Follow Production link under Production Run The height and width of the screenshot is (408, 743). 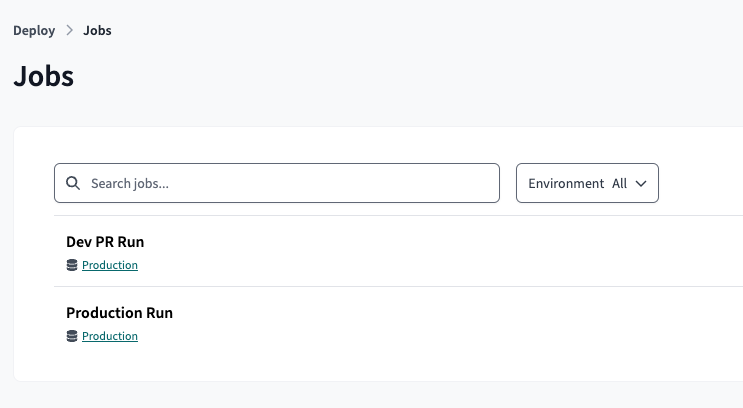pos(110,336)
